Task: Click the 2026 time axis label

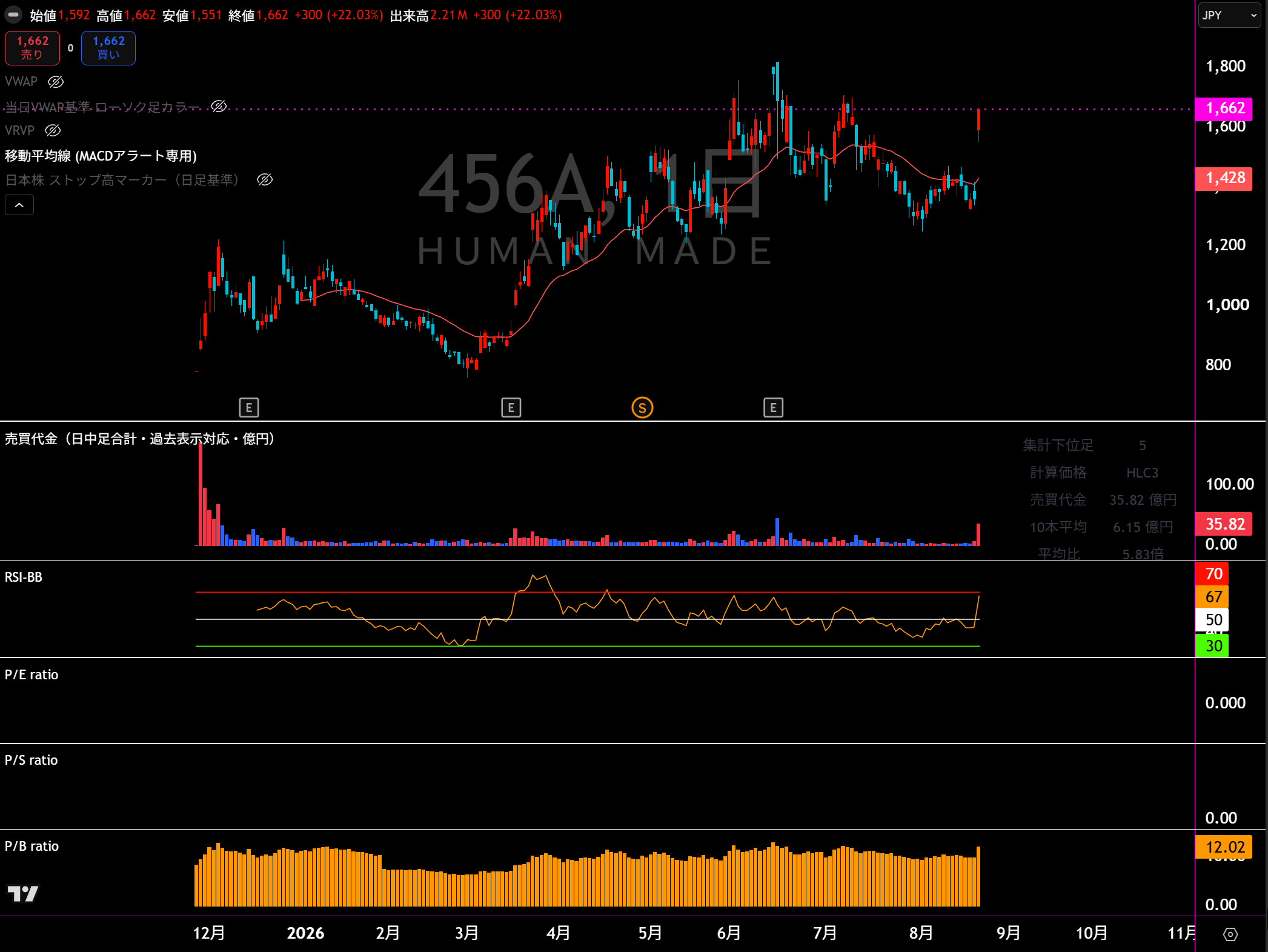Action: click(x=305, y=933)
